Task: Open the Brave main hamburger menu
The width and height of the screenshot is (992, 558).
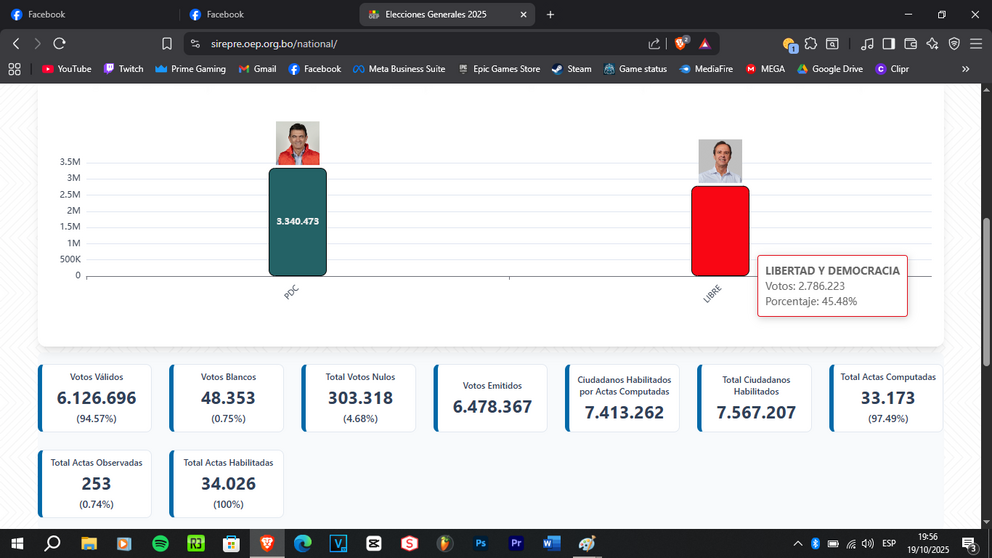Action: tap(976, 44)
